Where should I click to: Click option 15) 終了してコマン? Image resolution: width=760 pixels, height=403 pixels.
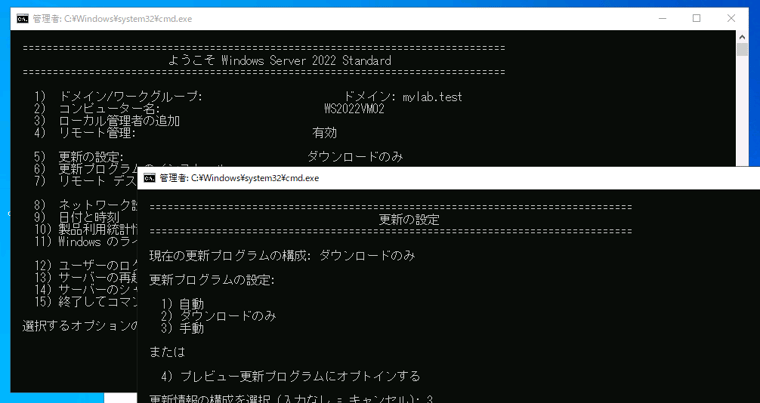(86, 302)
